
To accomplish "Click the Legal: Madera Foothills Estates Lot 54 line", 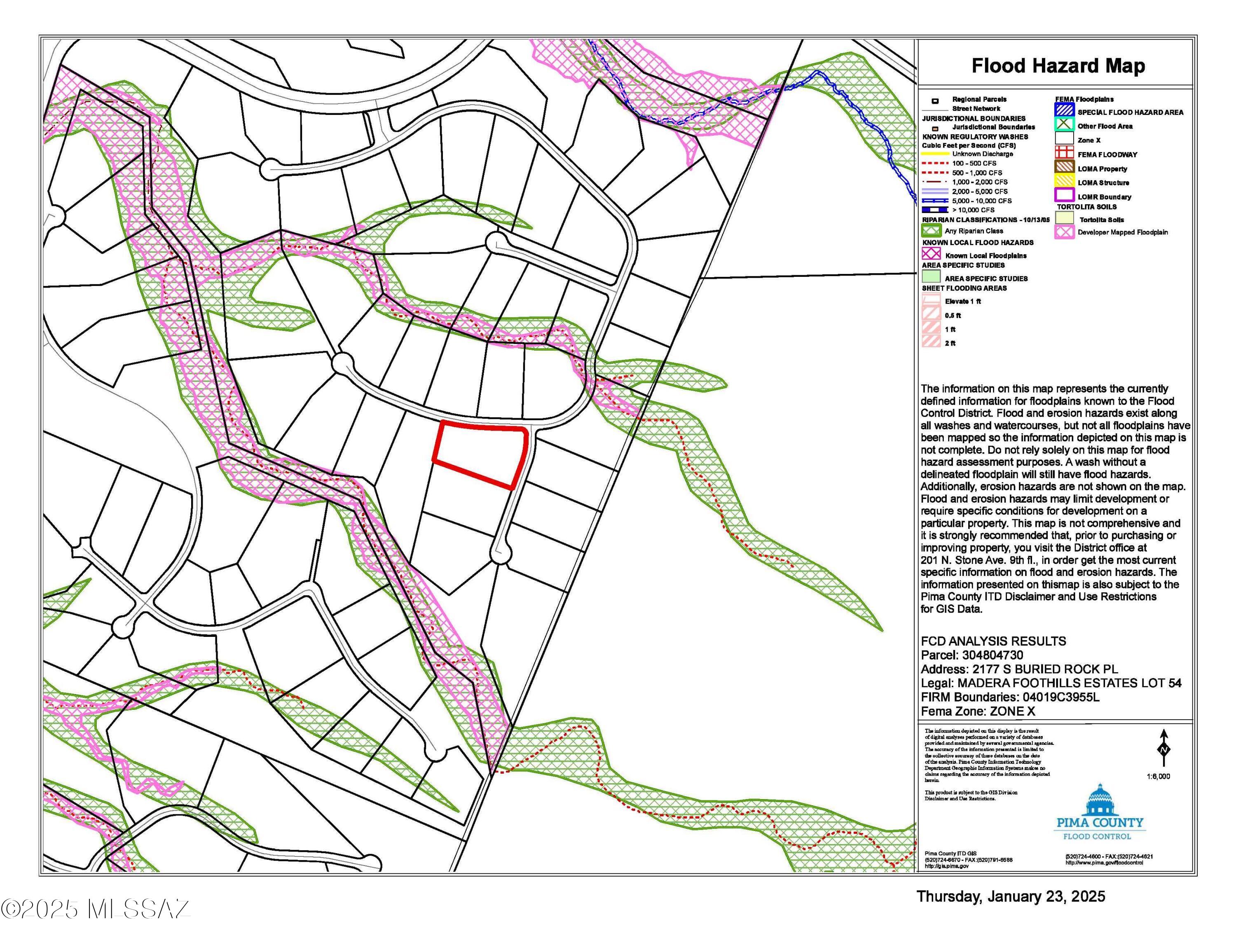I will tap(1051, 684).
